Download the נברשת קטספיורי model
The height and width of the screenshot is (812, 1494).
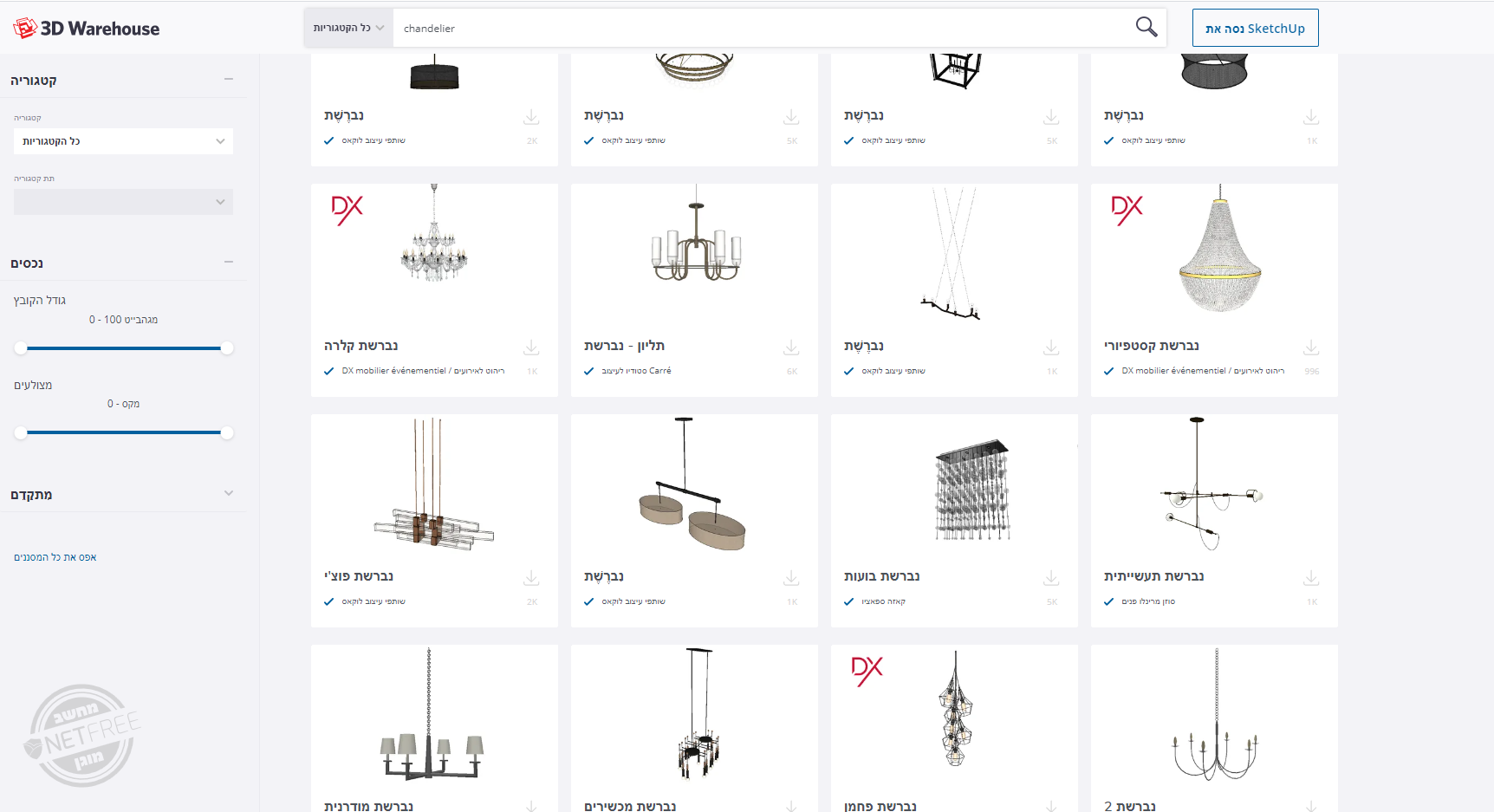pyautogui.click(x=1311, y=348)
